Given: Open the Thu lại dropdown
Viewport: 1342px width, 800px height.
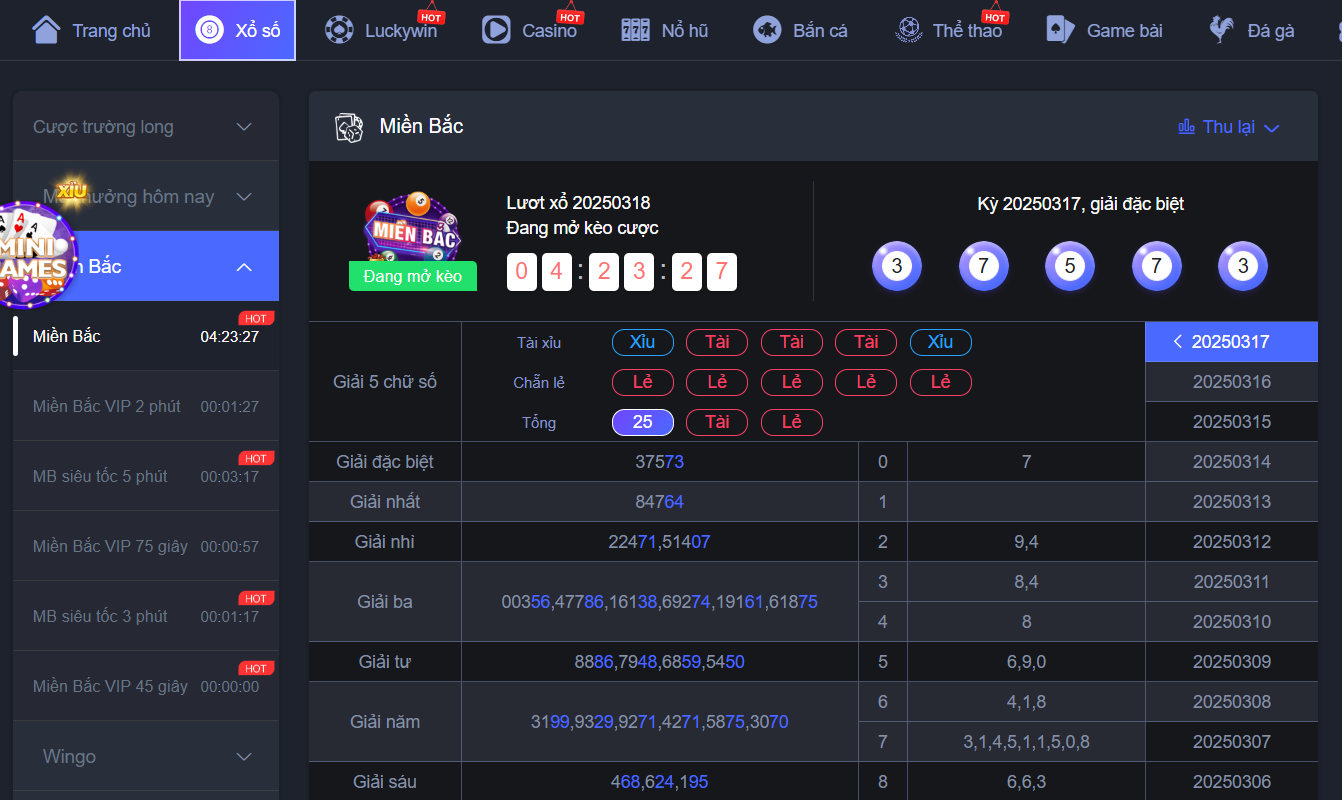Looking at the screenshot, I should (1229, 127).
